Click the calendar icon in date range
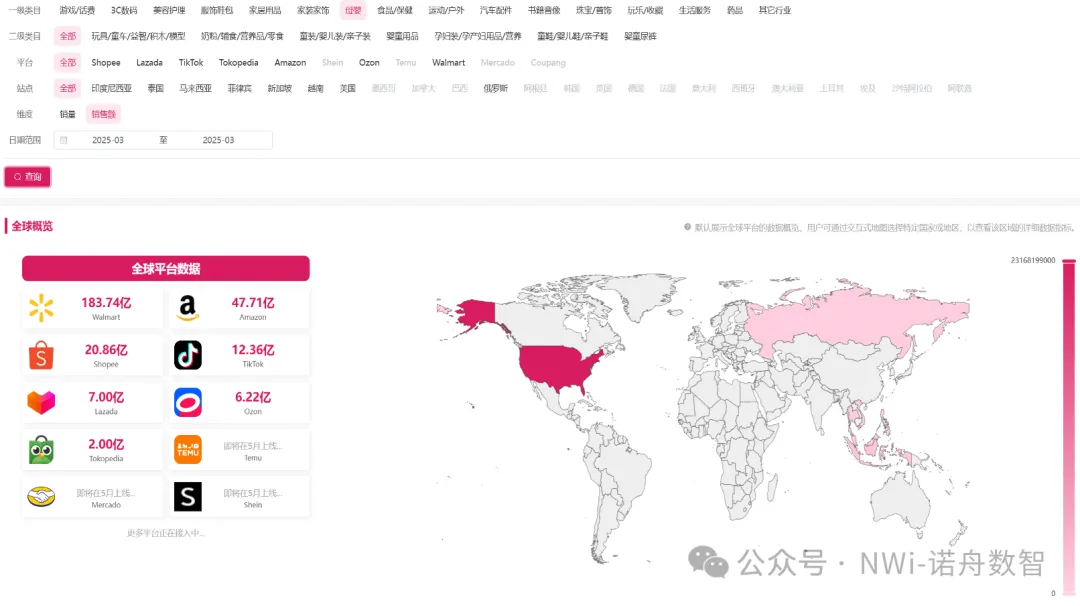Image resolution: width=1080 pixels, height=606 pixels. (x=64, y=140)
